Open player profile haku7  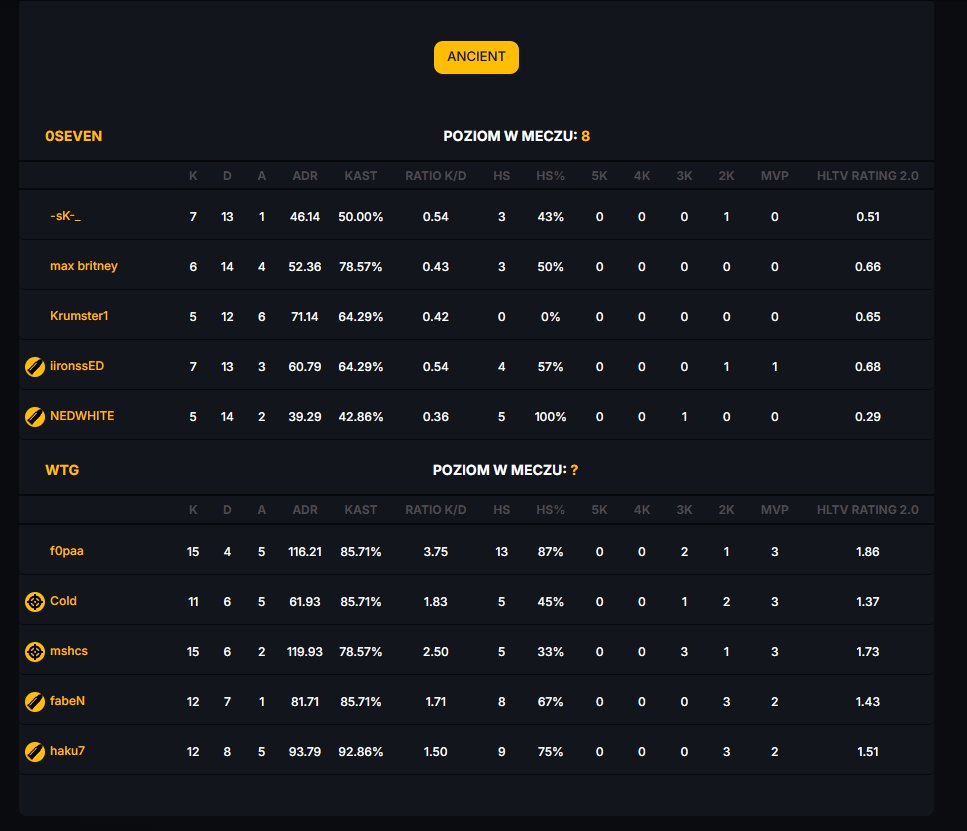point(67,751)
